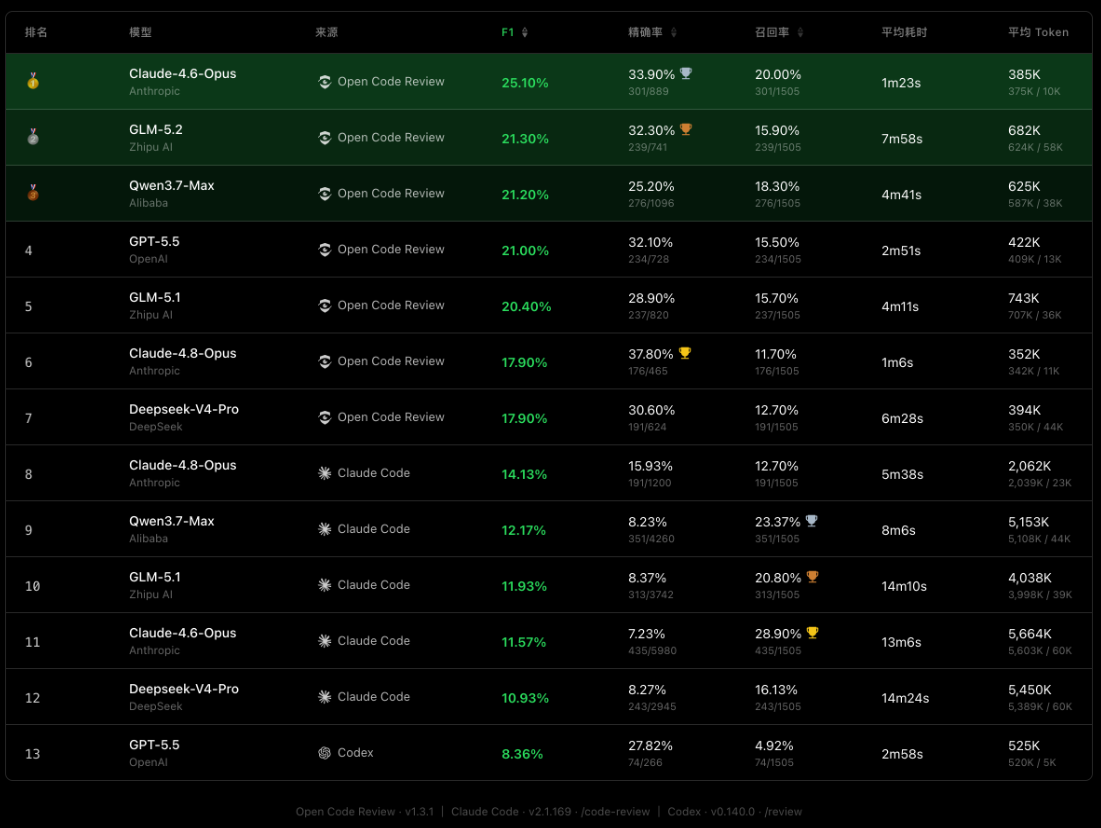The image size is (1101, 828).
Task: Click the 平均耗时 column header
Action: click(904, 32)
